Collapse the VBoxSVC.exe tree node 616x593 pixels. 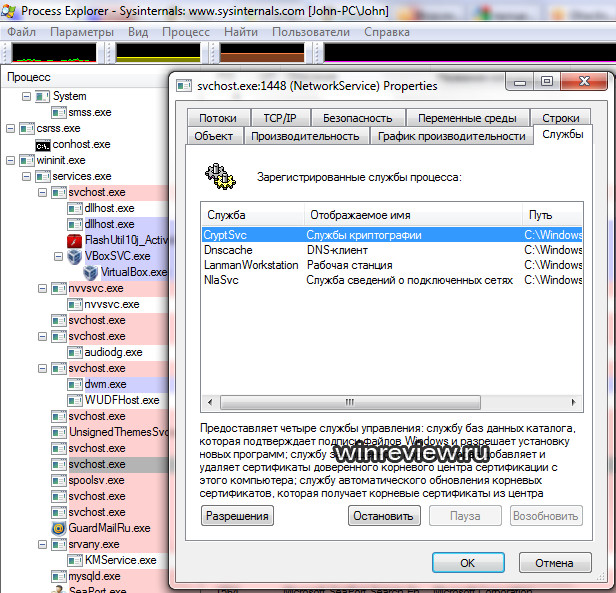[58, 257]
